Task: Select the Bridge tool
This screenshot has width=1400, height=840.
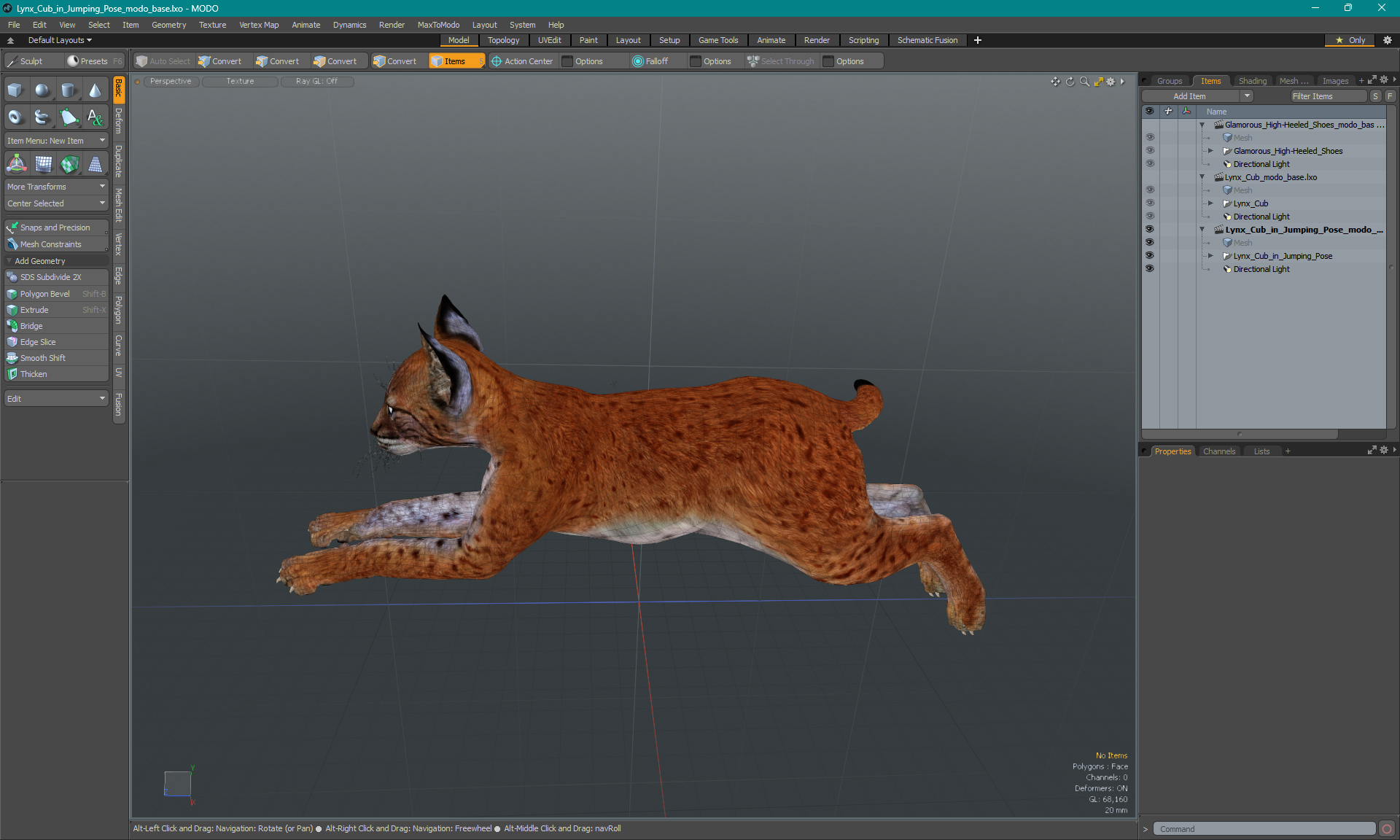Action: coord(30,325)
